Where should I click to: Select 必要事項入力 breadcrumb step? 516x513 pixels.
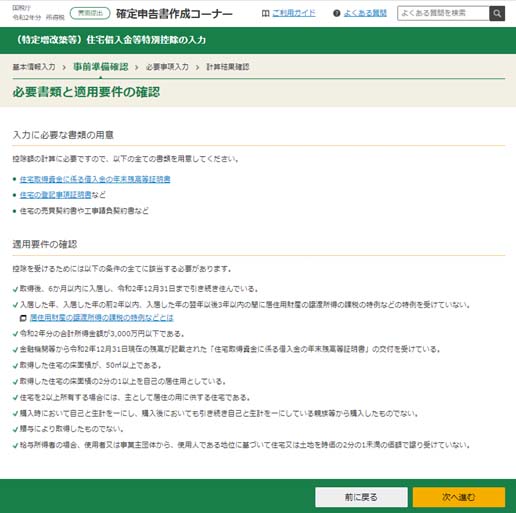(x=167, y=67)
